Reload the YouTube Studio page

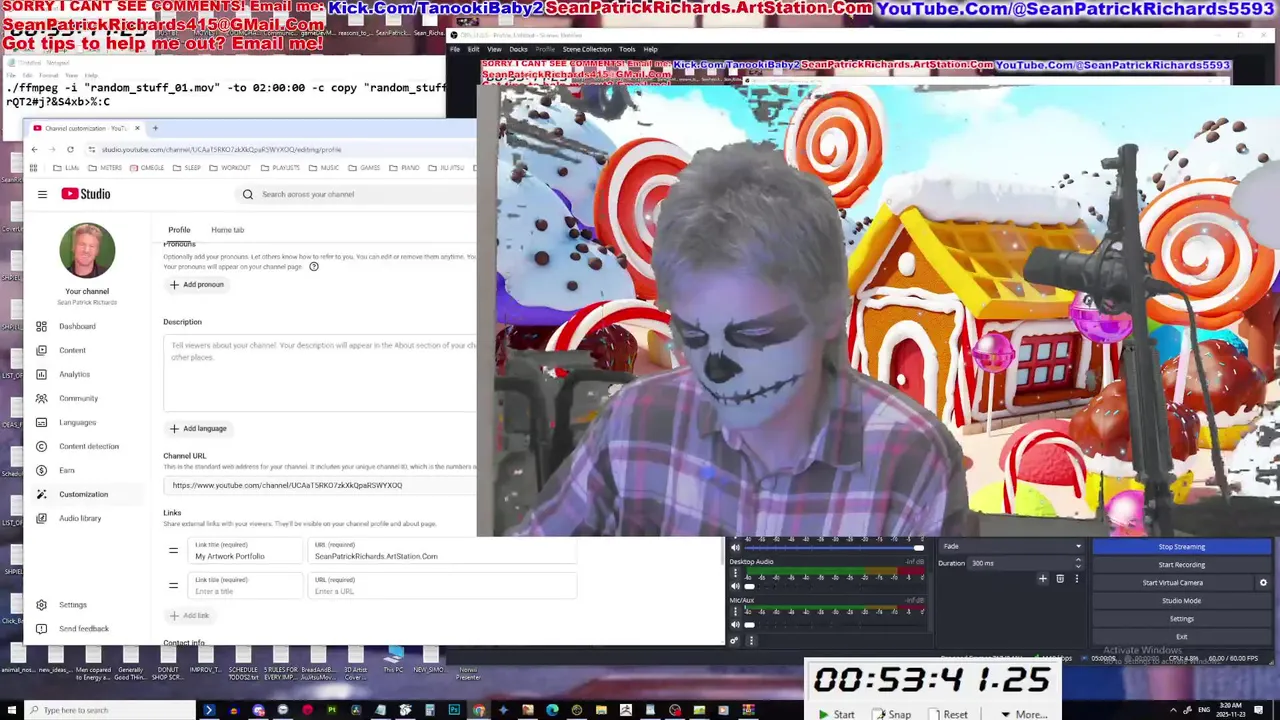[x=70, y=149]
